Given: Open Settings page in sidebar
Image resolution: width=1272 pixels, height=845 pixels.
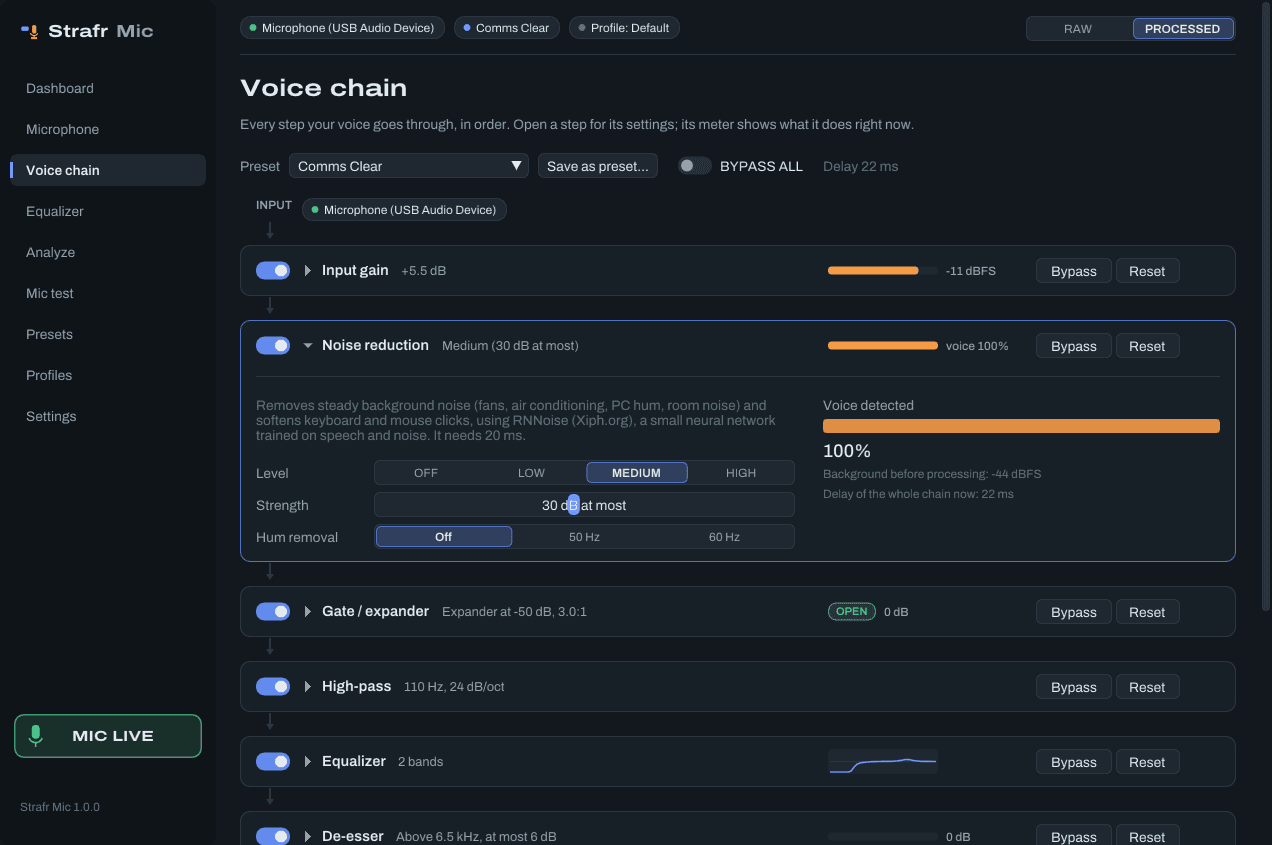Looking at the screenshot, I should click(108, 416).
